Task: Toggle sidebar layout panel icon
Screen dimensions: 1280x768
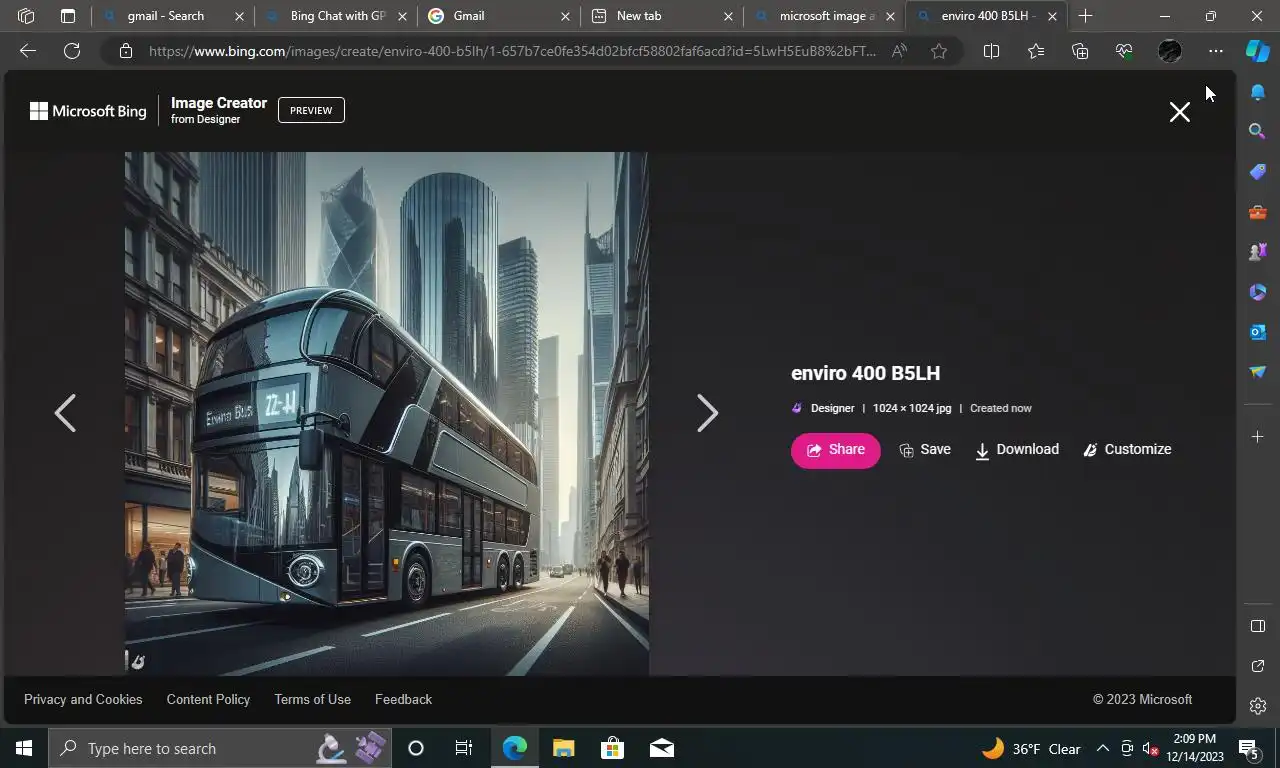Action: [x=1258, y=626]
